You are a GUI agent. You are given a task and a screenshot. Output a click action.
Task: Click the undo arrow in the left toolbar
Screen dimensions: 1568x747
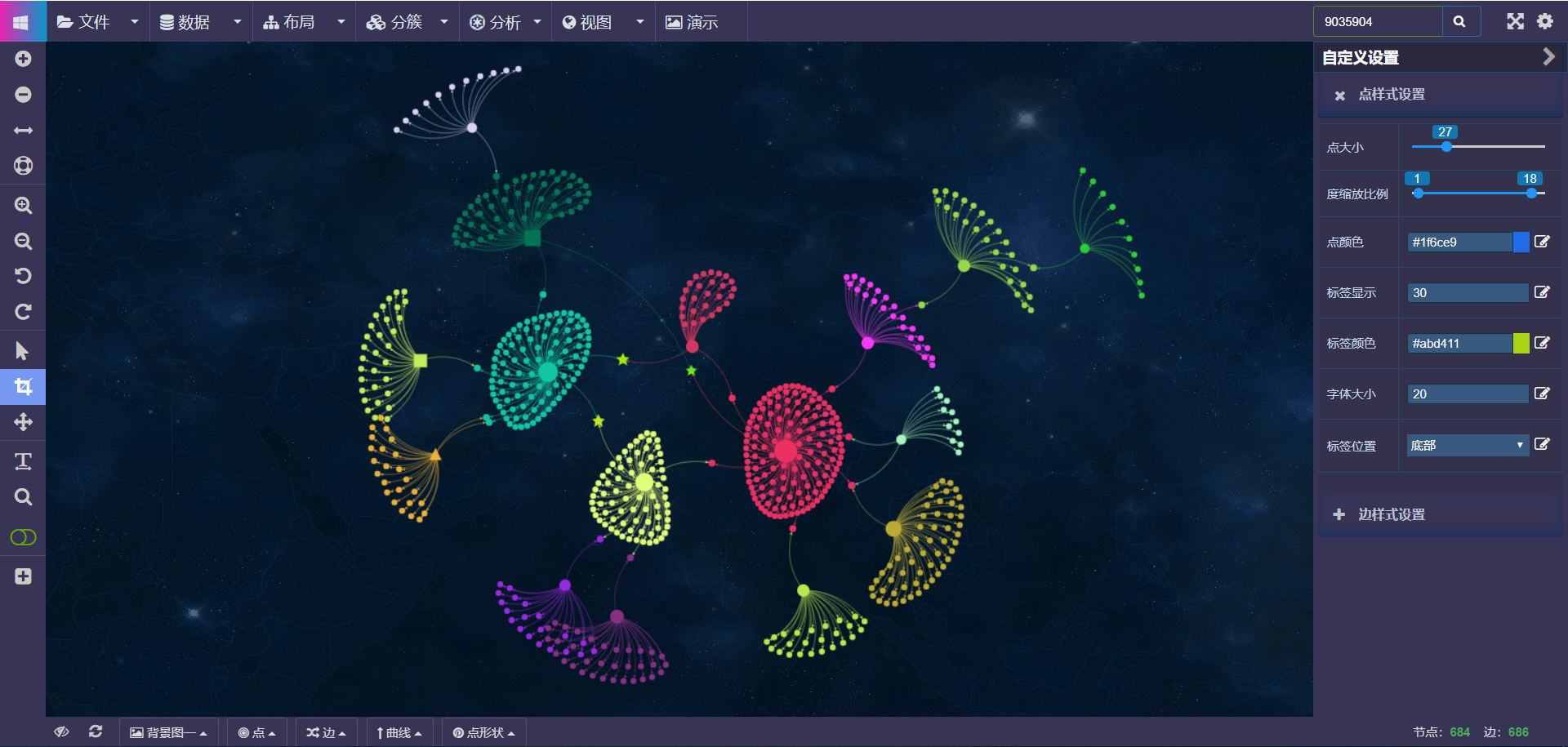[x=23, y=275]
